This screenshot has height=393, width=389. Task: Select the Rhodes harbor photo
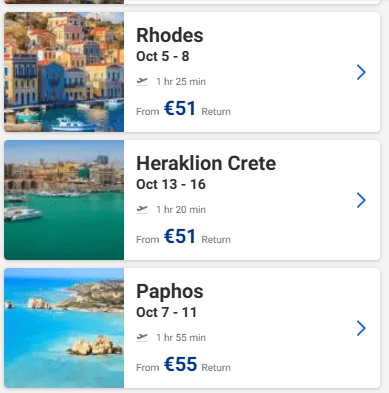[x=64, y=72]
